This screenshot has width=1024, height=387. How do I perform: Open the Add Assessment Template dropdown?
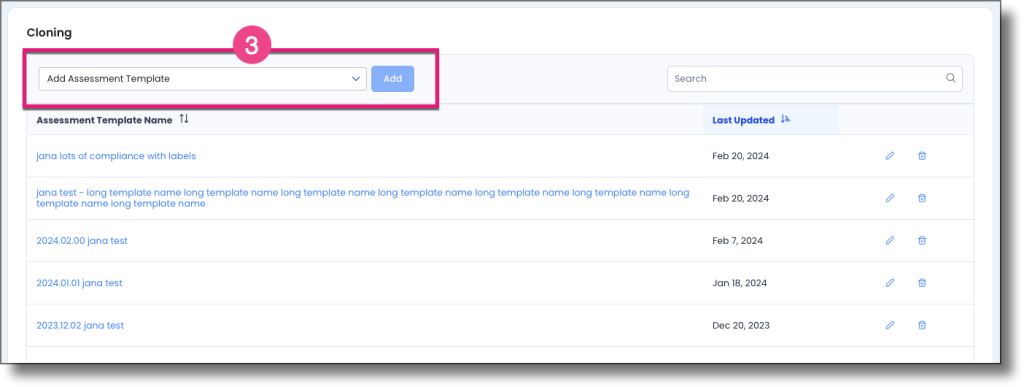coord(202,79)
